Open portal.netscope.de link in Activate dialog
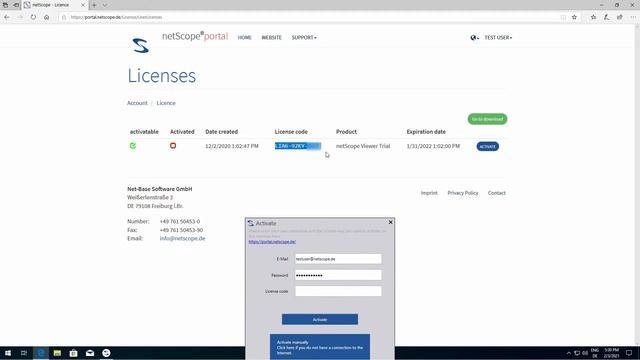This screenshot has width=640, height=360. [272, 242]
